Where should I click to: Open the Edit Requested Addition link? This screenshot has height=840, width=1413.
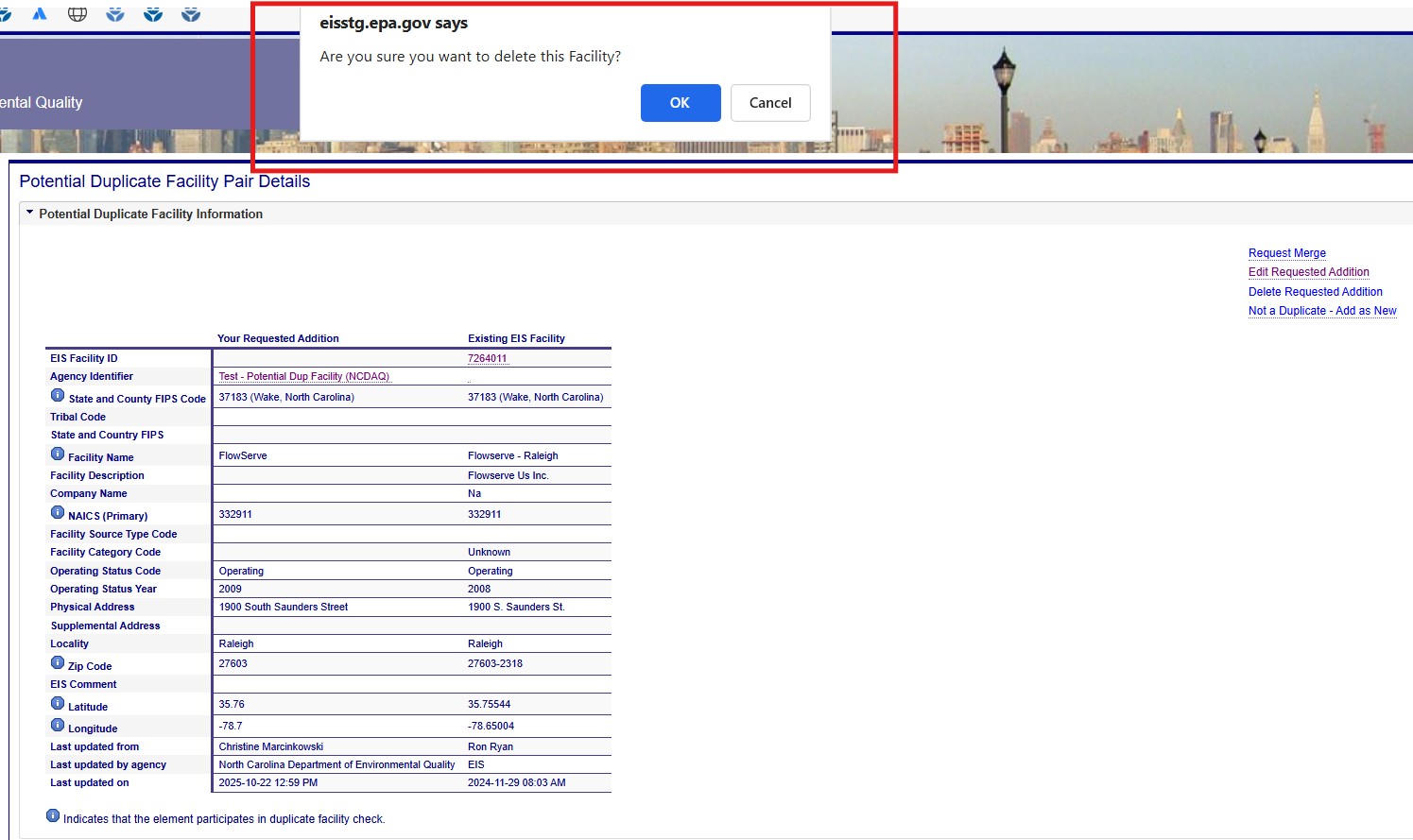(x=1308, y=272)
